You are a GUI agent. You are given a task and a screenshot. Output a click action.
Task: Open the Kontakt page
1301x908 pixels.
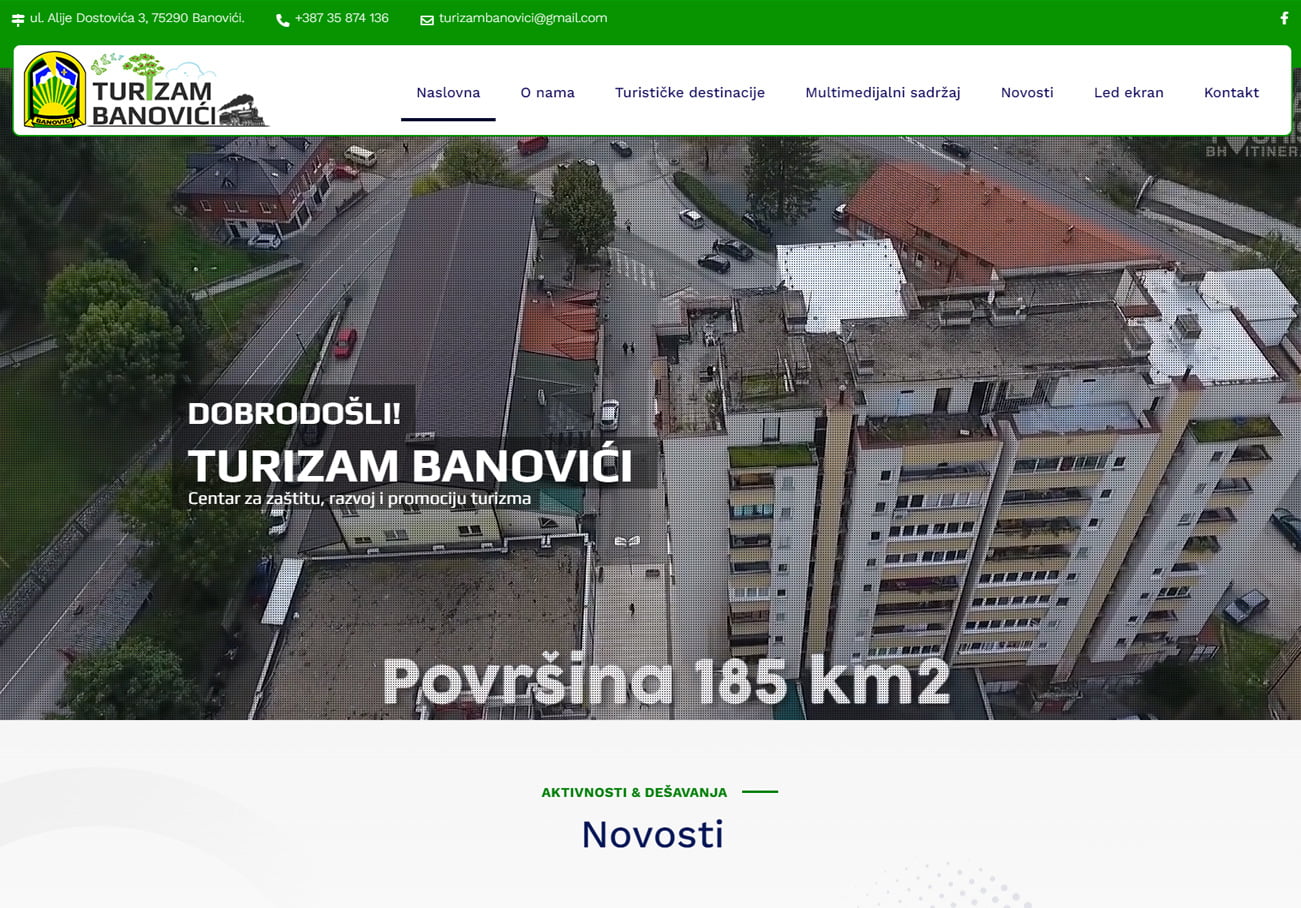[x=1231, y=93]
